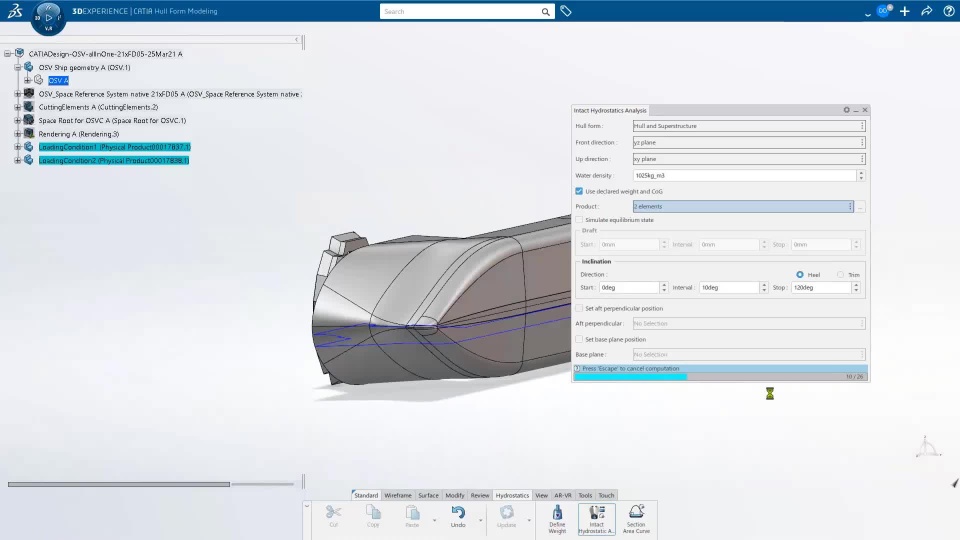Click the computation progress bar
The image size is (960, 540).
[721, 377]
